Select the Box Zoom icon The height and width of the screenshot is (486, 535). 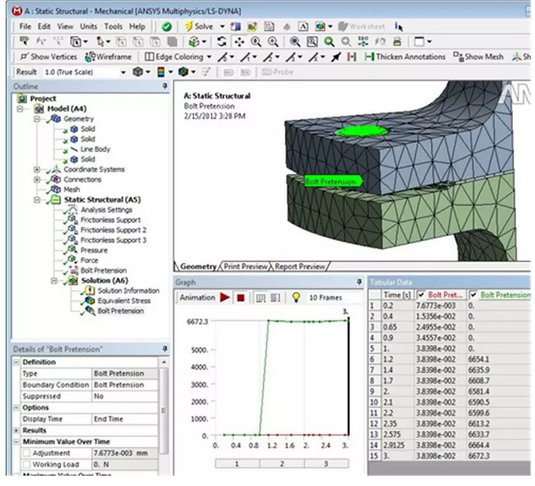tap(312, 42)
